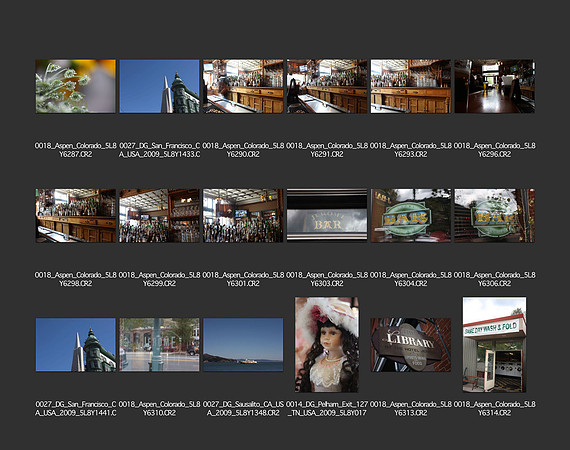Select the bar counter thumbnail Y6293
570x450 pixels.
(411, 86)
